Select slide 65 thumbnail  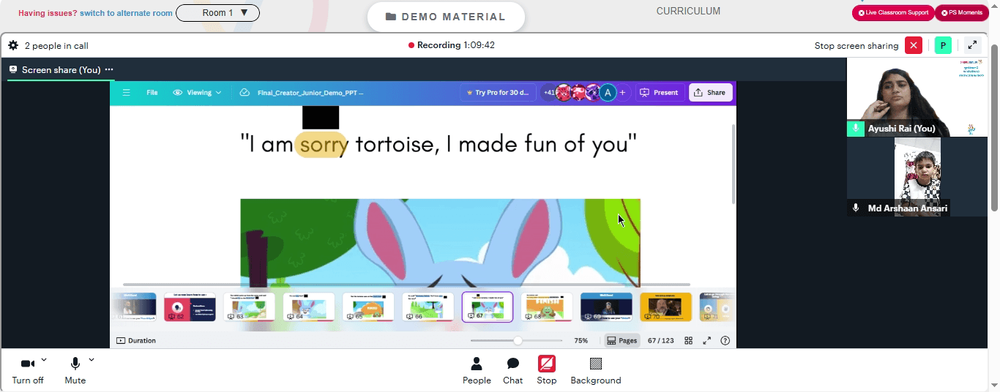tap(368, 307)
